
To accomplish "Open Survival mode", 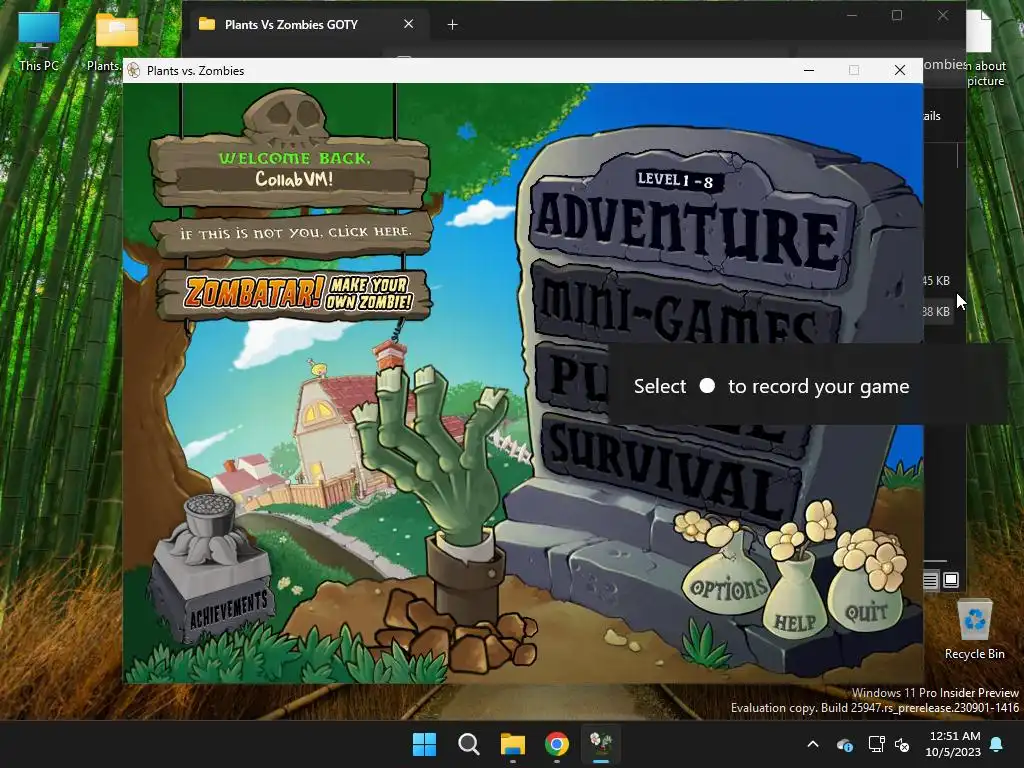I will pyautogui.click(x=669, y=467).
